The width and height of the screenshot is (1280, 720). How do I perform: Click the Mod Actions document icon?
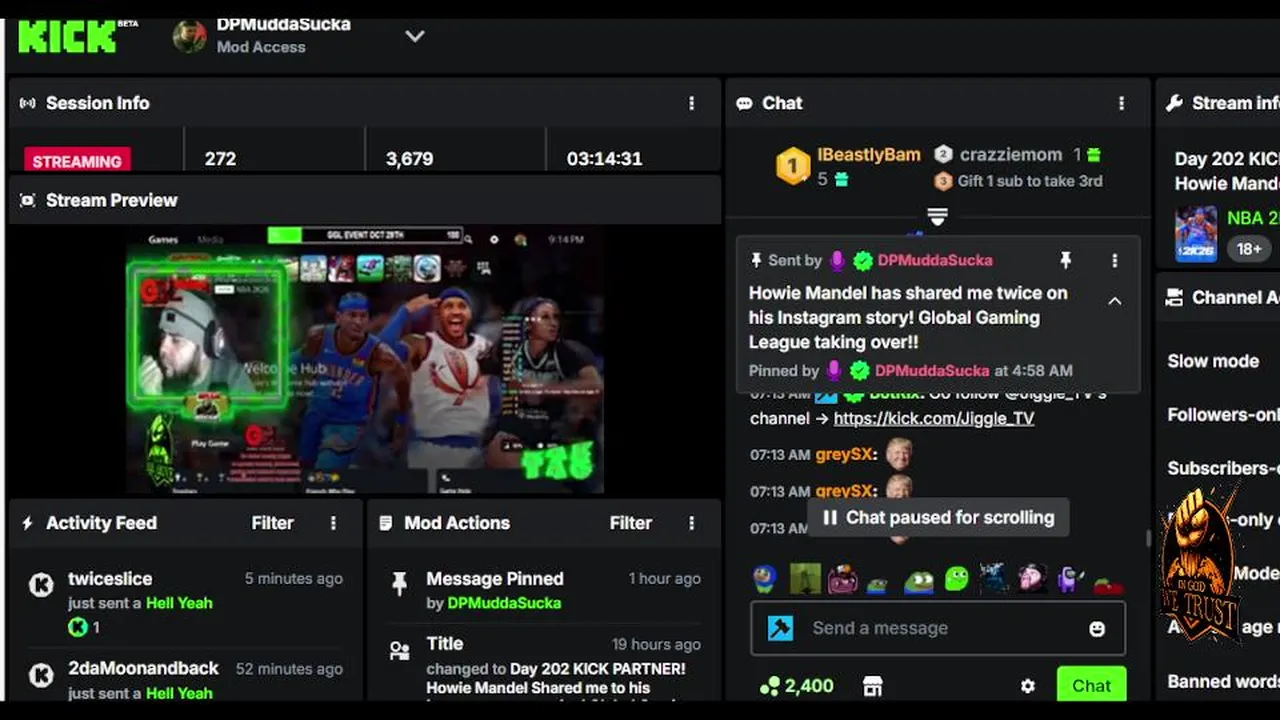(386, 523)
